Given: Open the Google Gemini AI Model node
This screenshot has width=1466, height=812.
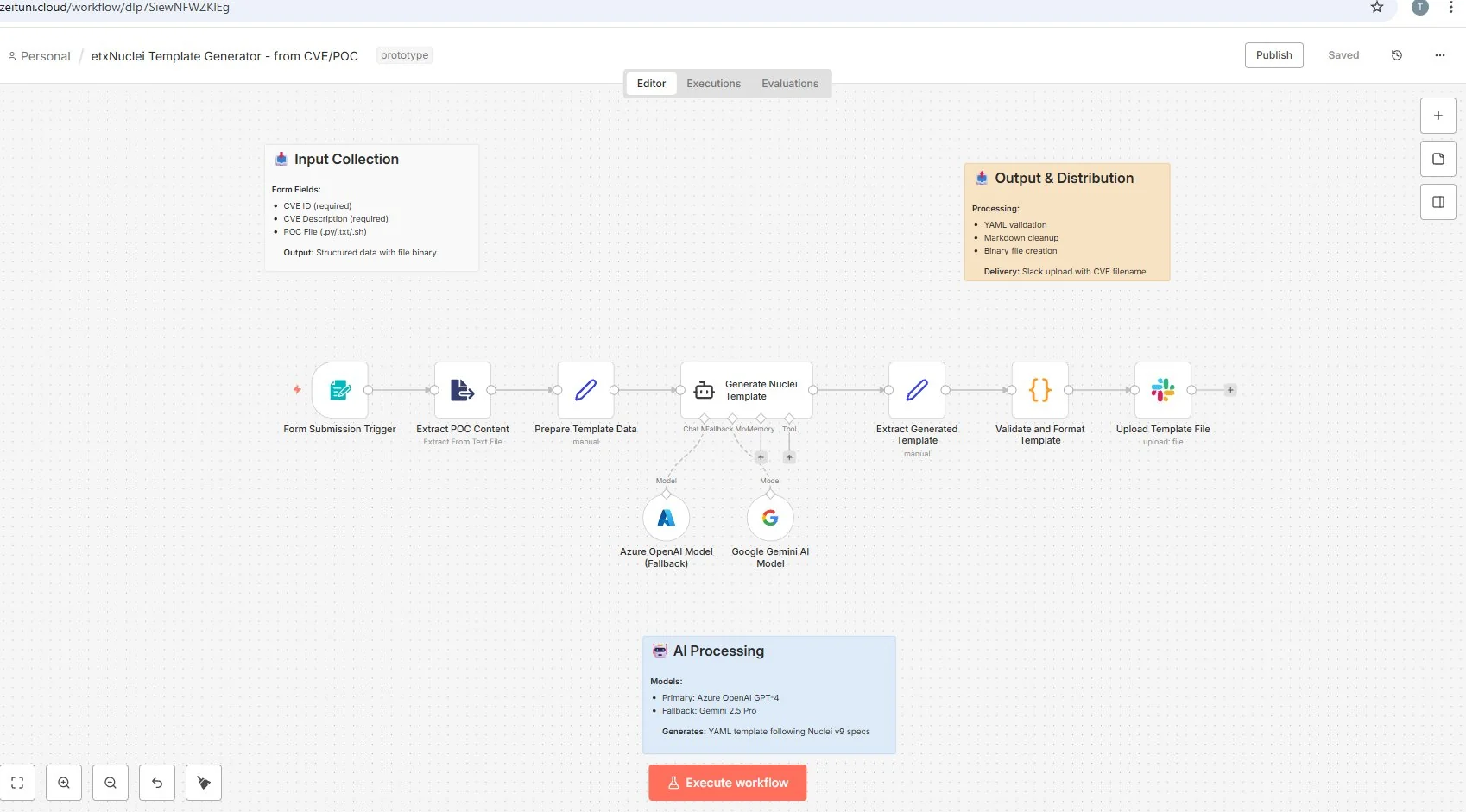Looking at the screenshot, I should tap(770, 517).
